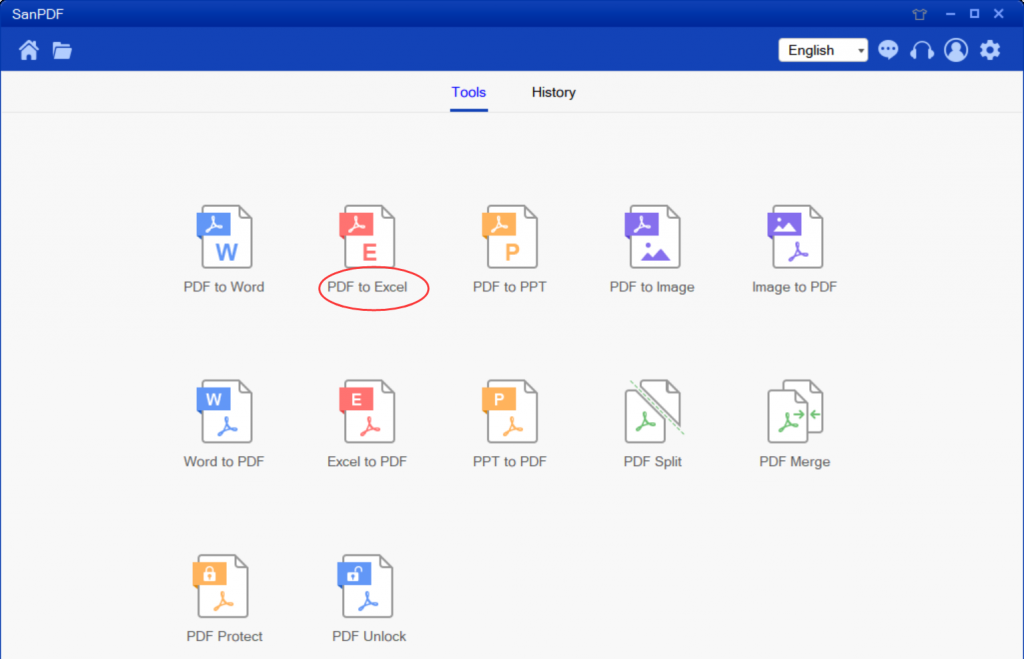Minimize the SanPDF window

[950, 14]
